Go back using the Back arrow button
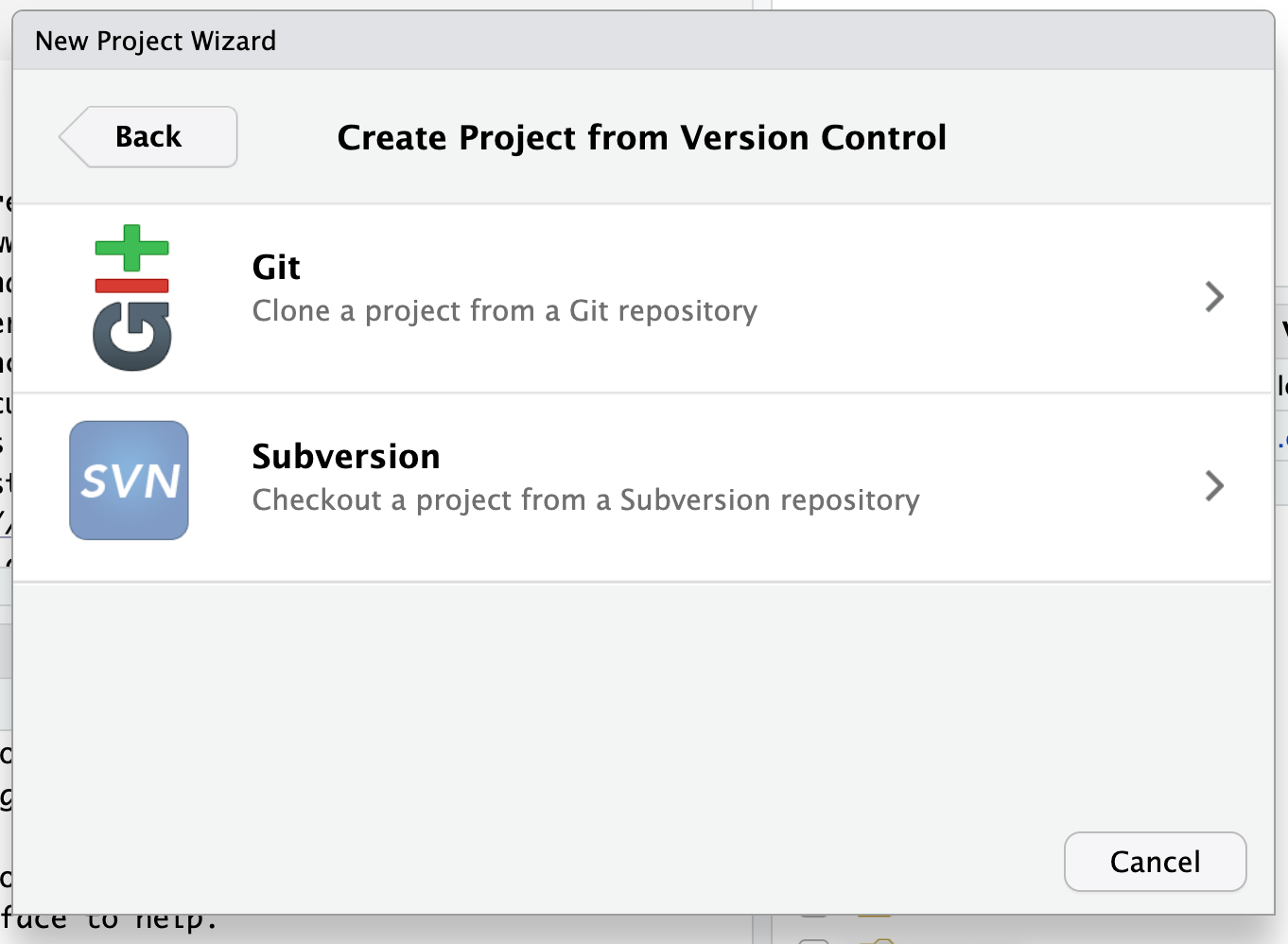 pyautogui.click(x=148, y=137)
